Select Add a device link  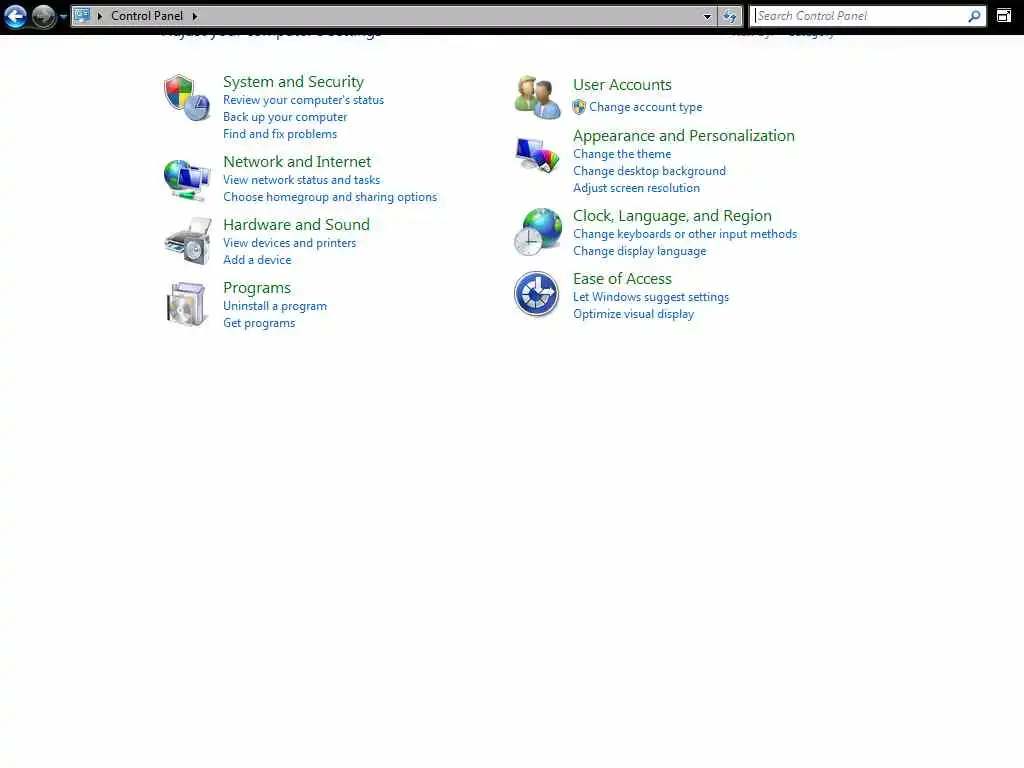click(x=257, y=260)
